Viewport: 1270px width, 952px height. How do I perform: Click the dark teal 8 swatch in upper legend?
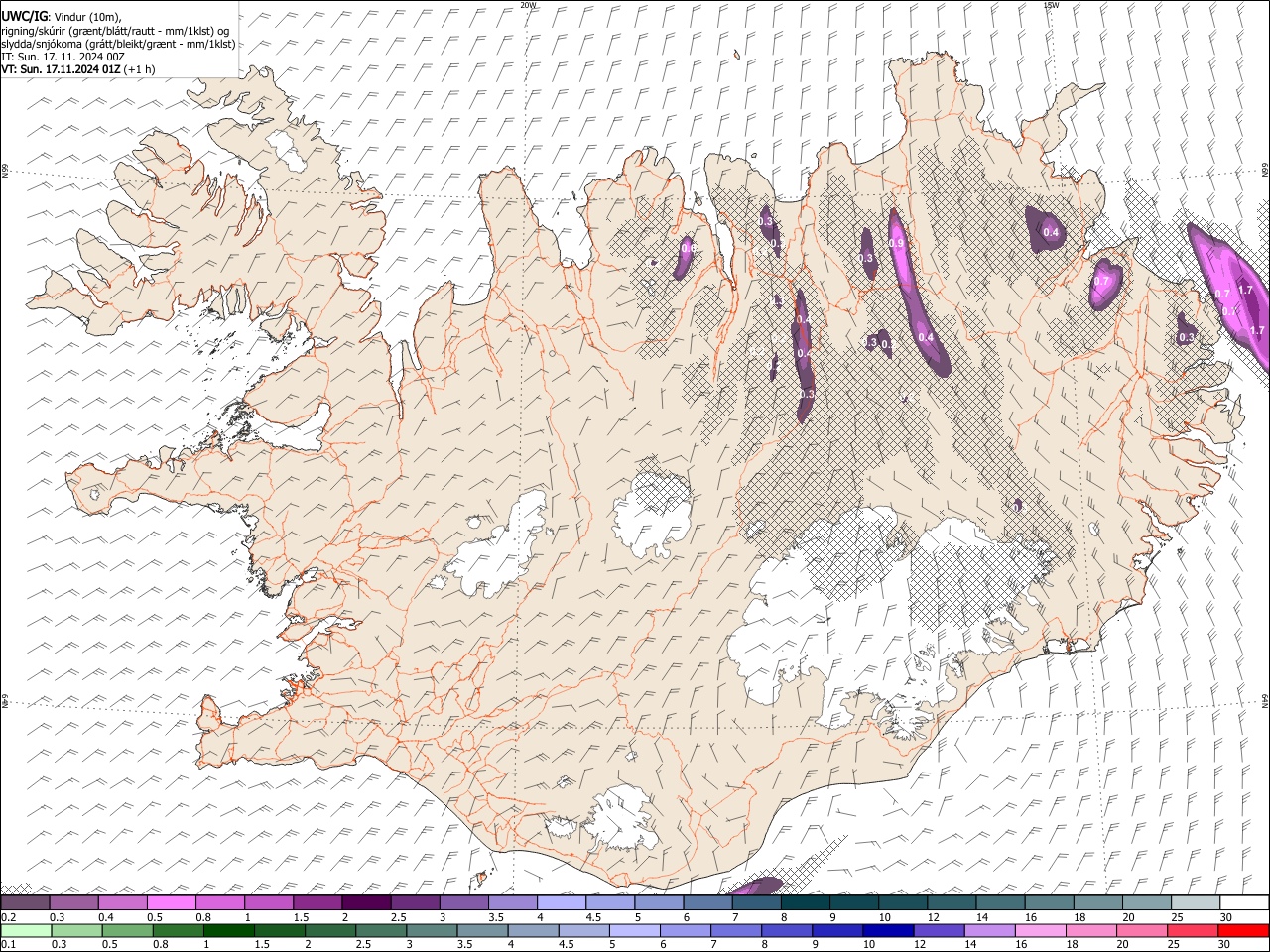click(x=805, y=902)
